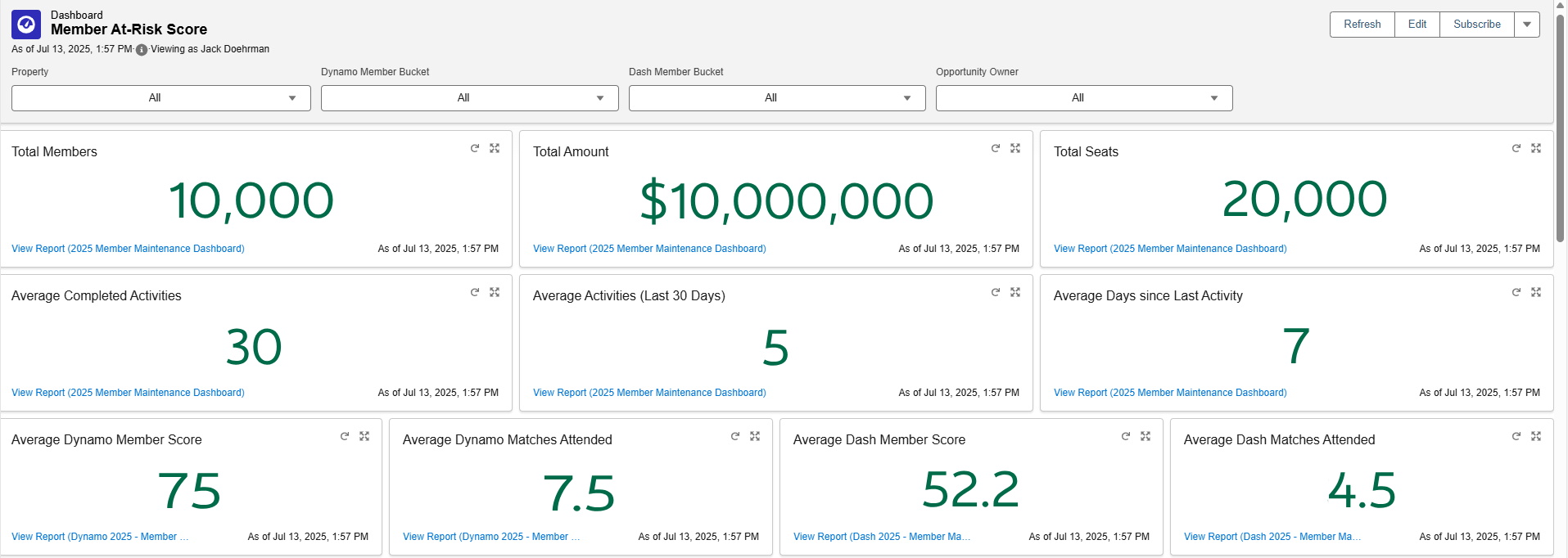Open View Report link under Total Seats

pos(1170,249)
